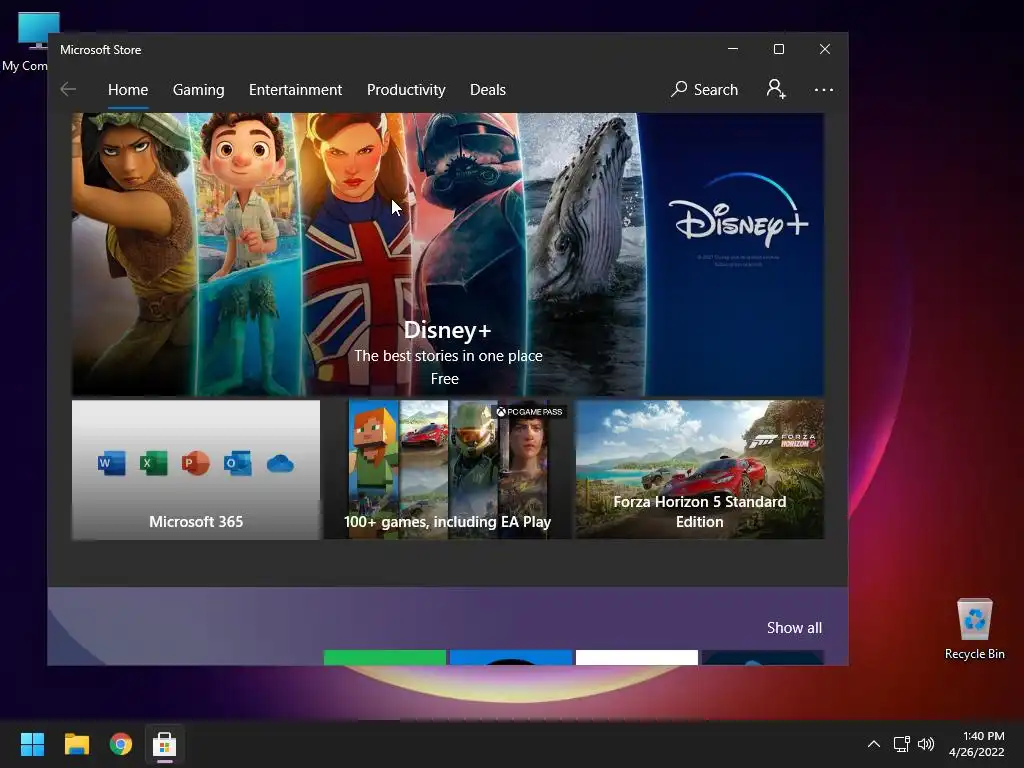Open 100+ games including EA Play tile
The image size is (1024, 768).
[x=447, y=470]
